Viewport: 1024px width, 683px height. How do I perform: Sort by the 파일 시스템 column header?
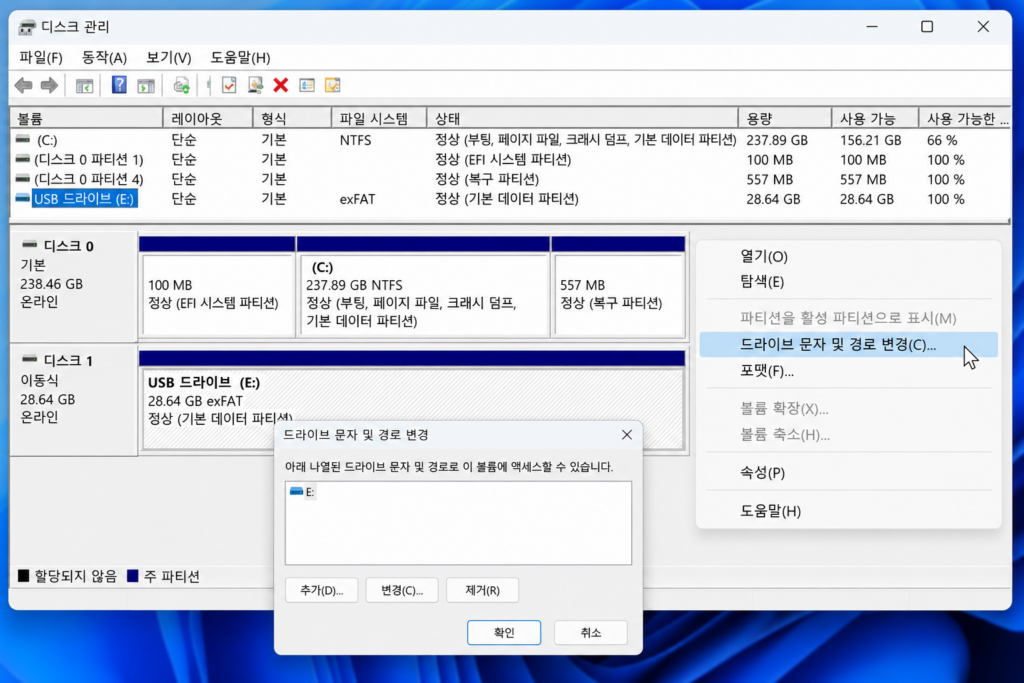click(379, 118)
